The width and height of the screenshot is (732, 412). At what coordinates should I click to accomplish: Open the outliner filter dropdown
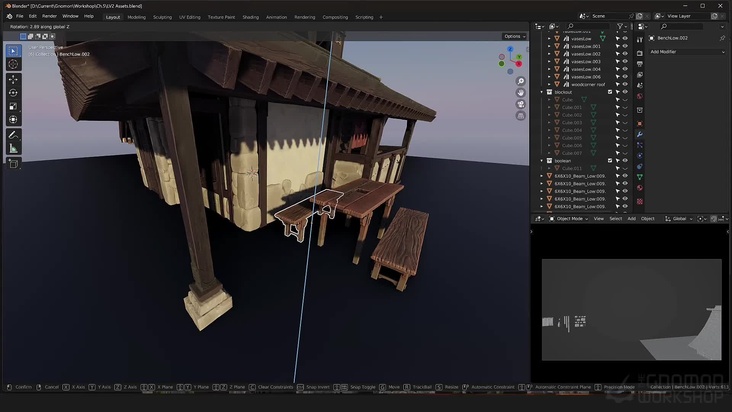[x=622, y=27]
